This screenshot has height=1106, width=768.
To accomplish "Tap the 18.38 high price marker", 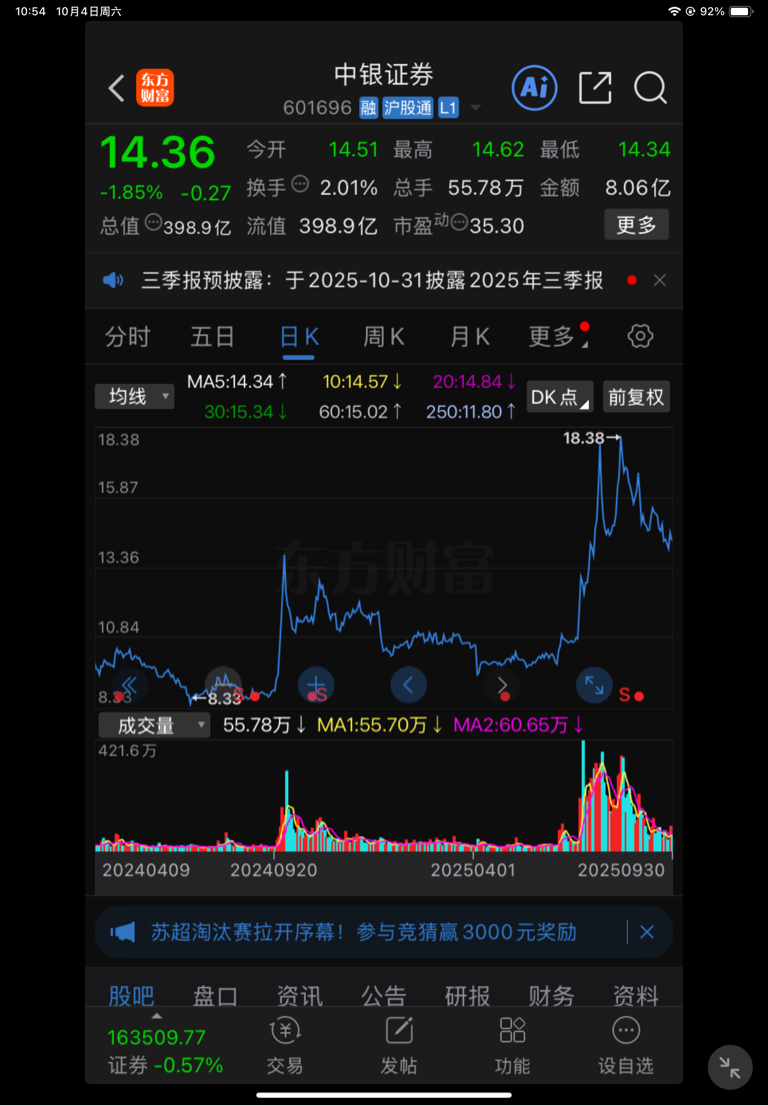I will [591, 438].
